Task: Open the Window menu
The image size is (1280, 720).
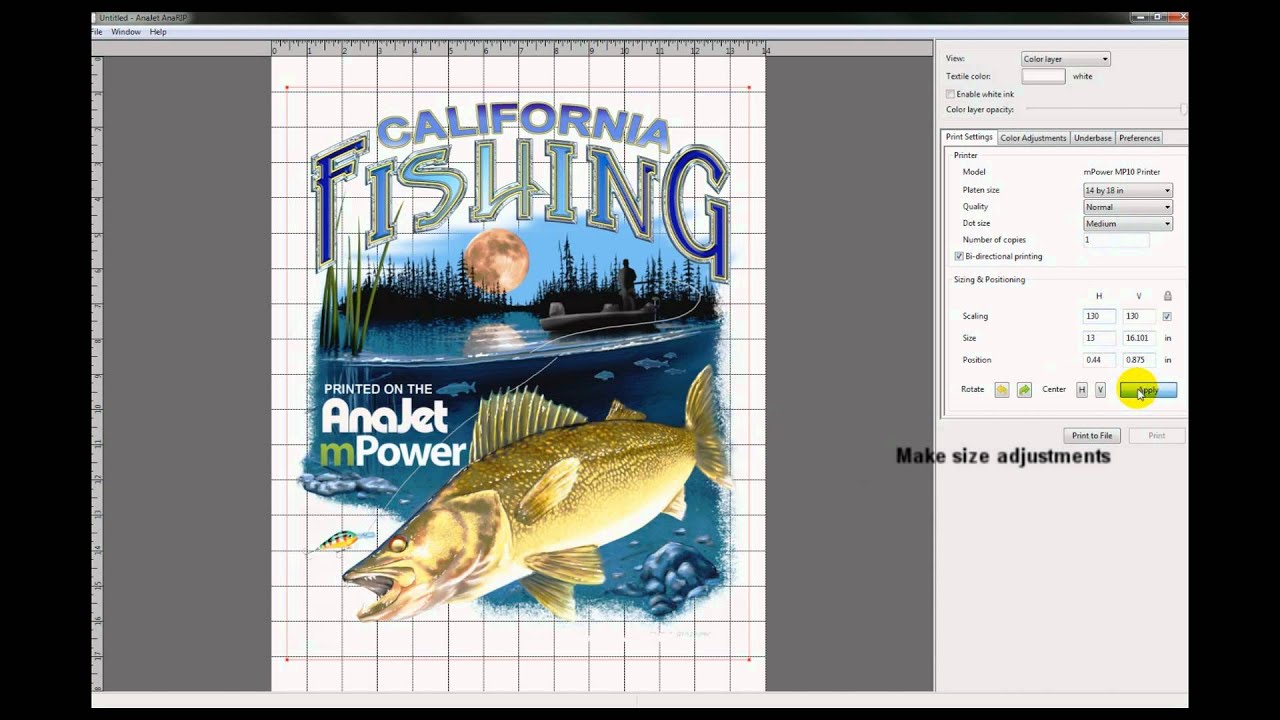Action: (126, 32)
